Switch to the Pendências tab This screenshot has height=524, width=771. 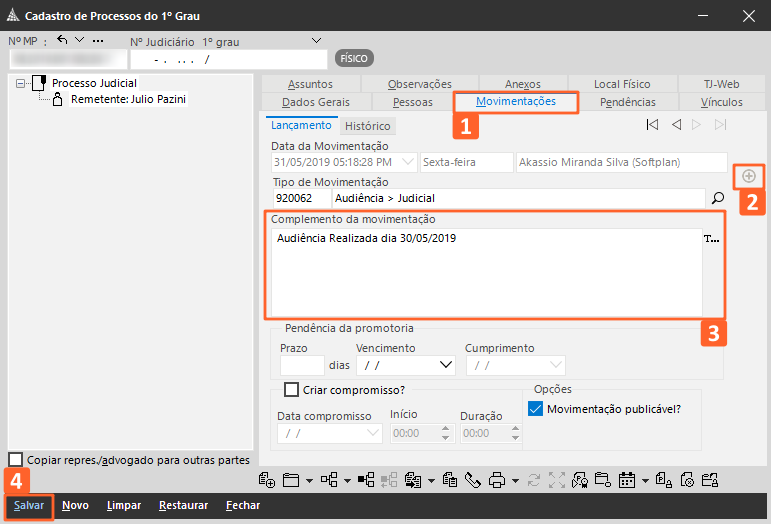click(627, 102)
